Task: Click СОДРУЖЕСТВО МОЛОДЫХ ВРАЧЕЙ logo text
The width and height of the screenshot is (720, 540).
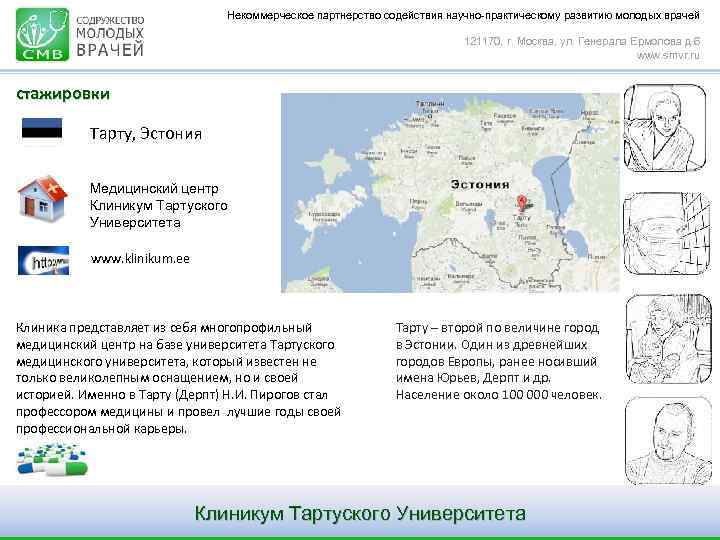Action: [110, 36]
